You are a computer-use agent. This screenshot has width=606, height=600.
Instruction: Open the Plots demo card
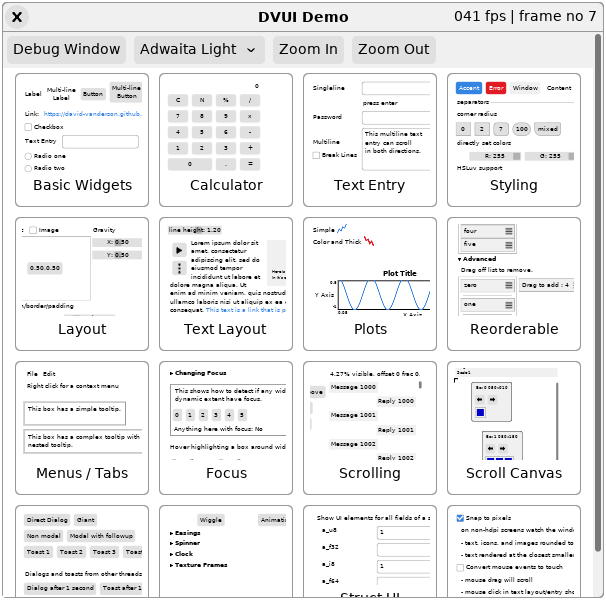pyautogui.click(x=370, y=284)
